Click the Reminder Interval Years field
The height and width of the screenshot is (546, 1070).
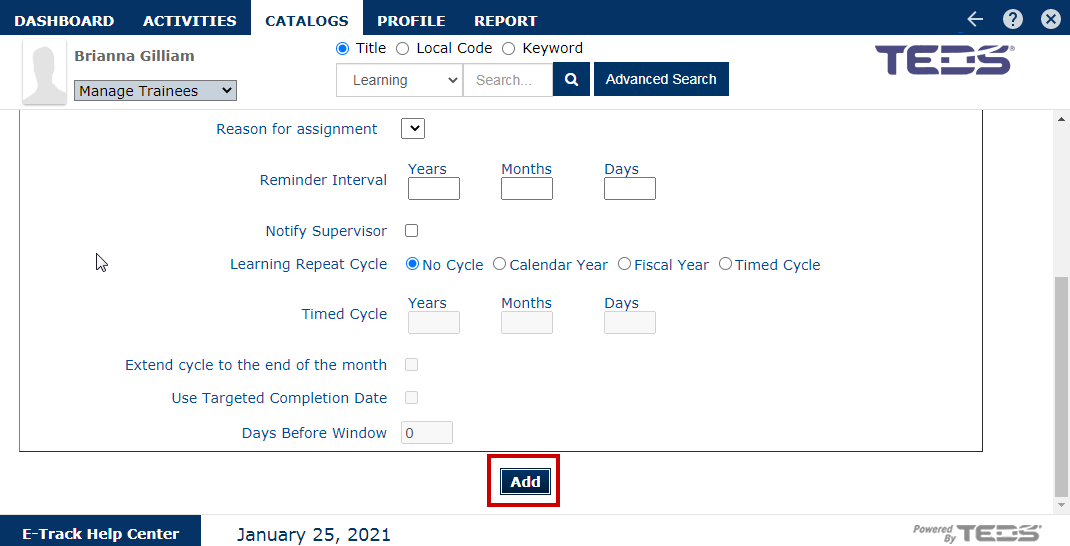(434, 189)
